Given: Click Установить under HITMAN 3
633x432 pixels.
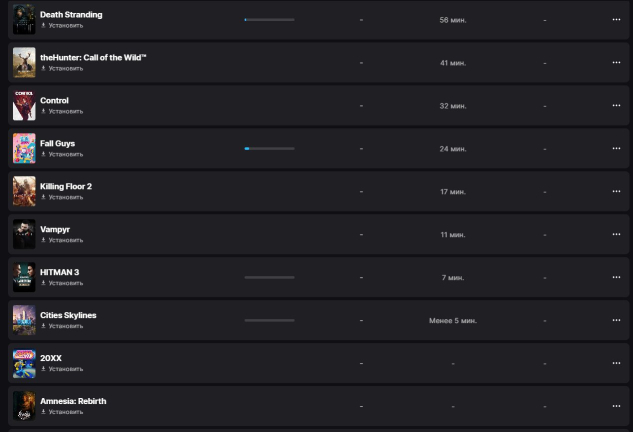Looking at the screenshot, I should pyautogui.click(x=65, y=283).
